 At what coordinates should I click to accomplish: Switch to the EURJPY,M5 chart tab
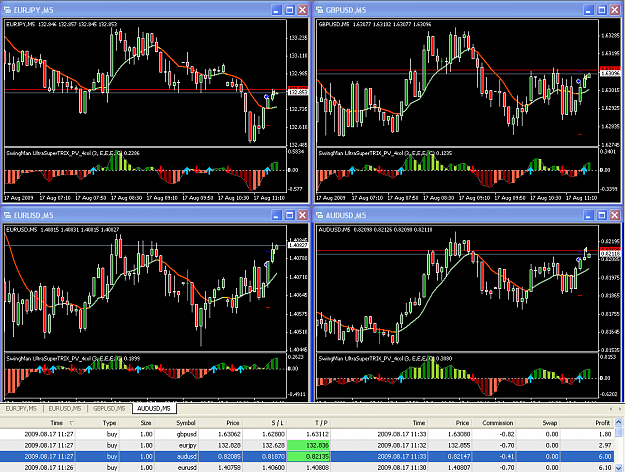[x=21, y=409]
